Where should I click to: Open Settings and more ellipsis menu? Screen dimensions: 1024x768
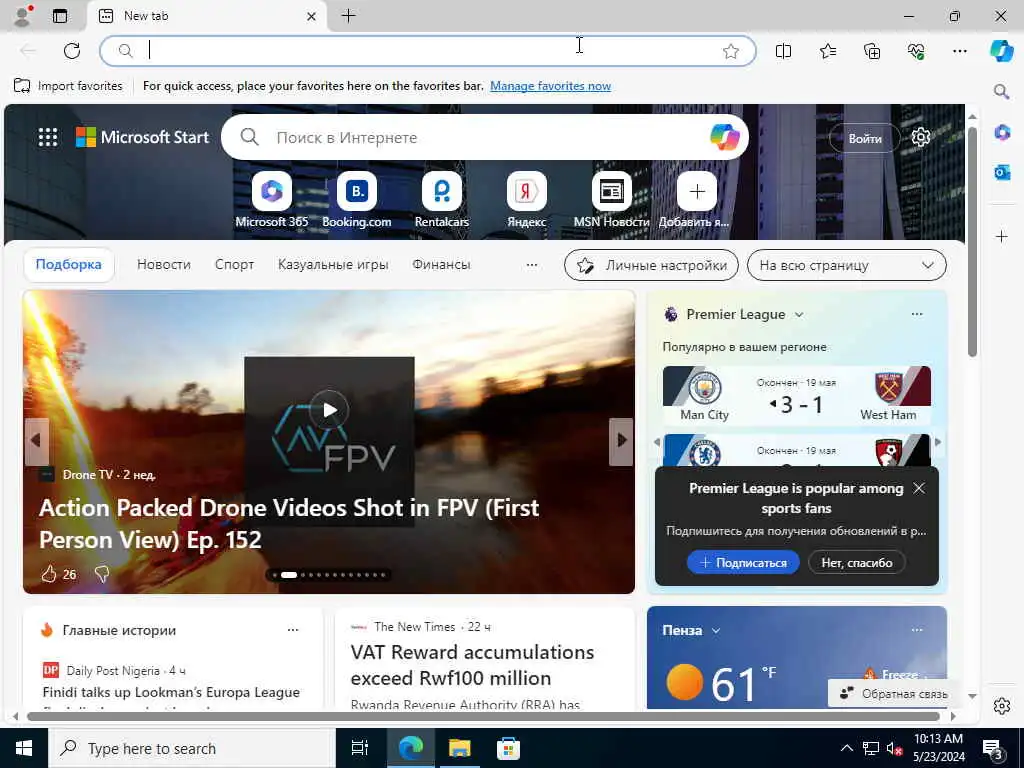tap(959, 51)
